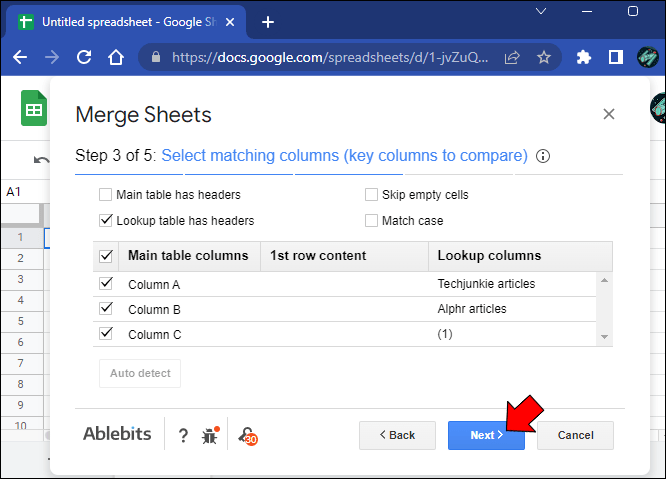Enable the Match case option
This screenshot has height=479, width=666.
[371, 220]
